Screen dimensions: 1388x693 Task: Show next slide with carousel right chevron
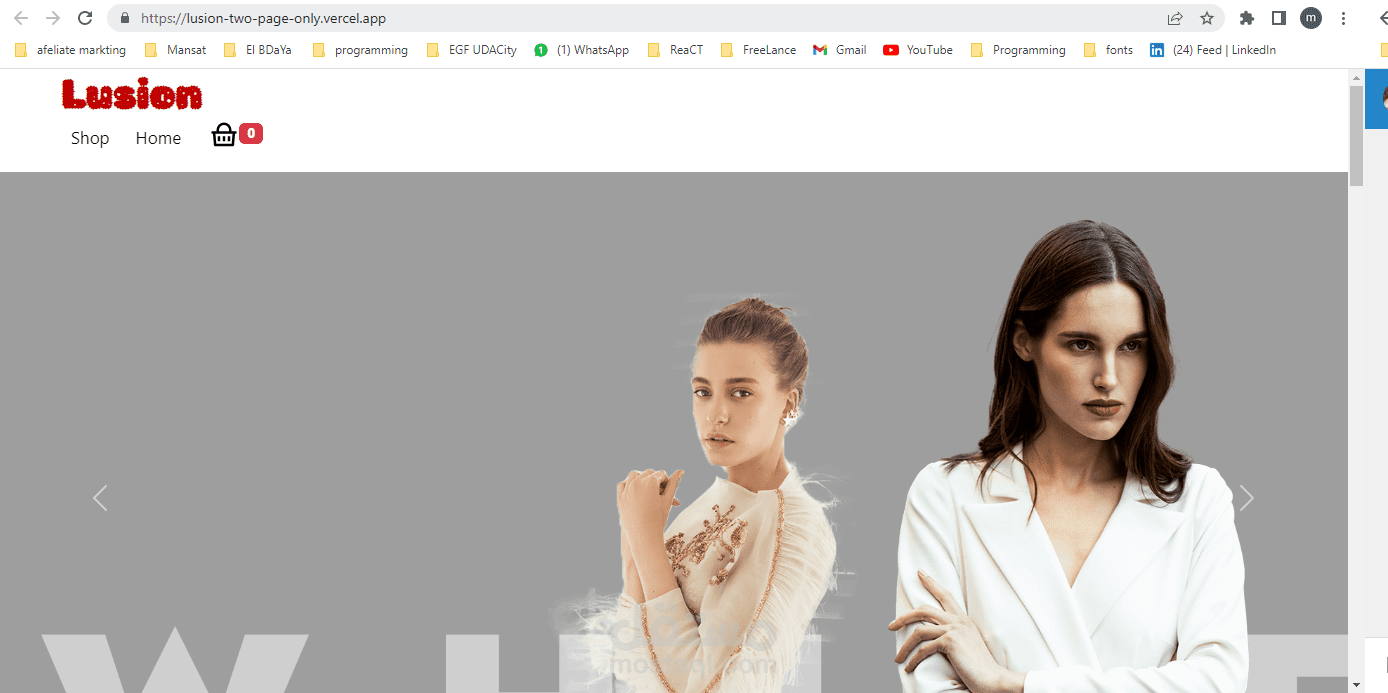coord(1246,498)
